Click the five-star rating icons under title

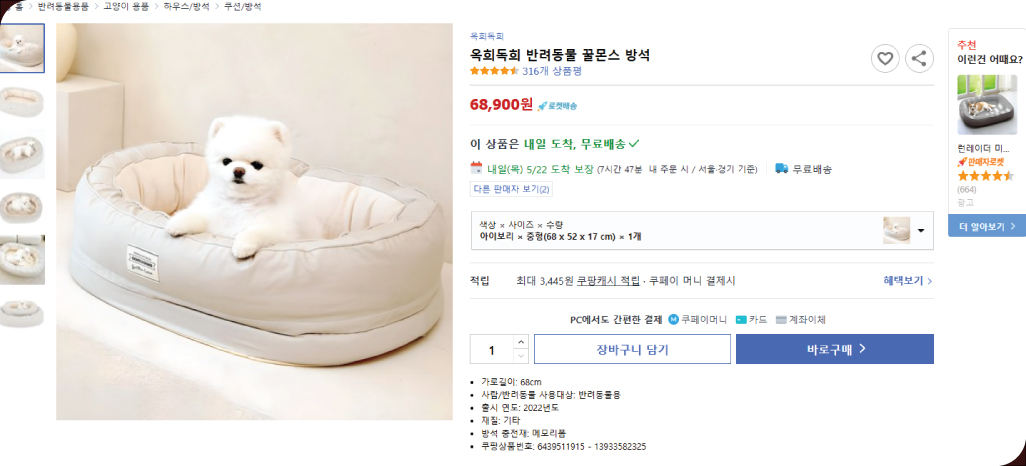(494, 72)
